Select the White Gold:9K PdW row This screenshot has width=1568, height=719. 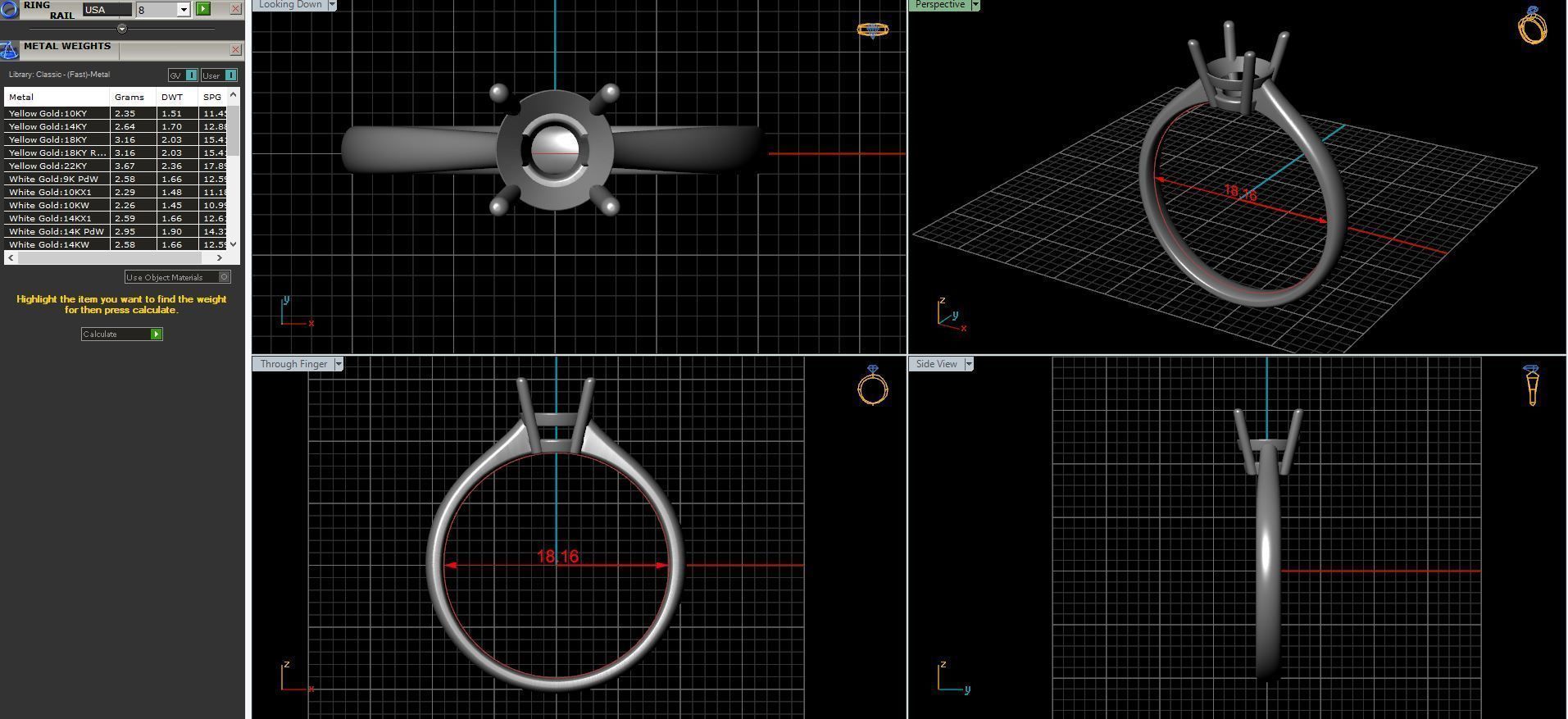[x=116, y=179]
